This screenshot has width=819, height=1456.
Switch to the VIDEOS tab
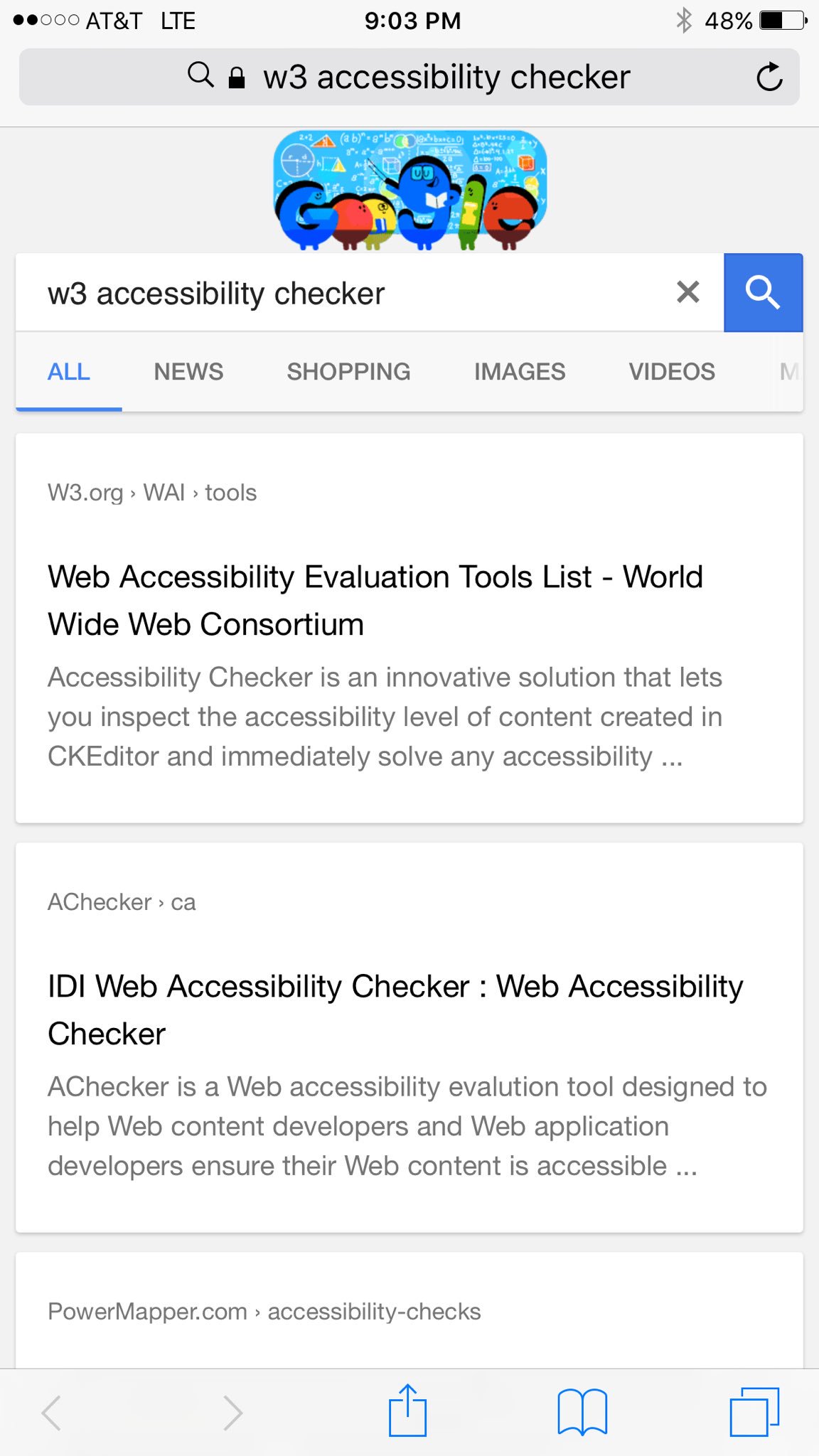672,371
